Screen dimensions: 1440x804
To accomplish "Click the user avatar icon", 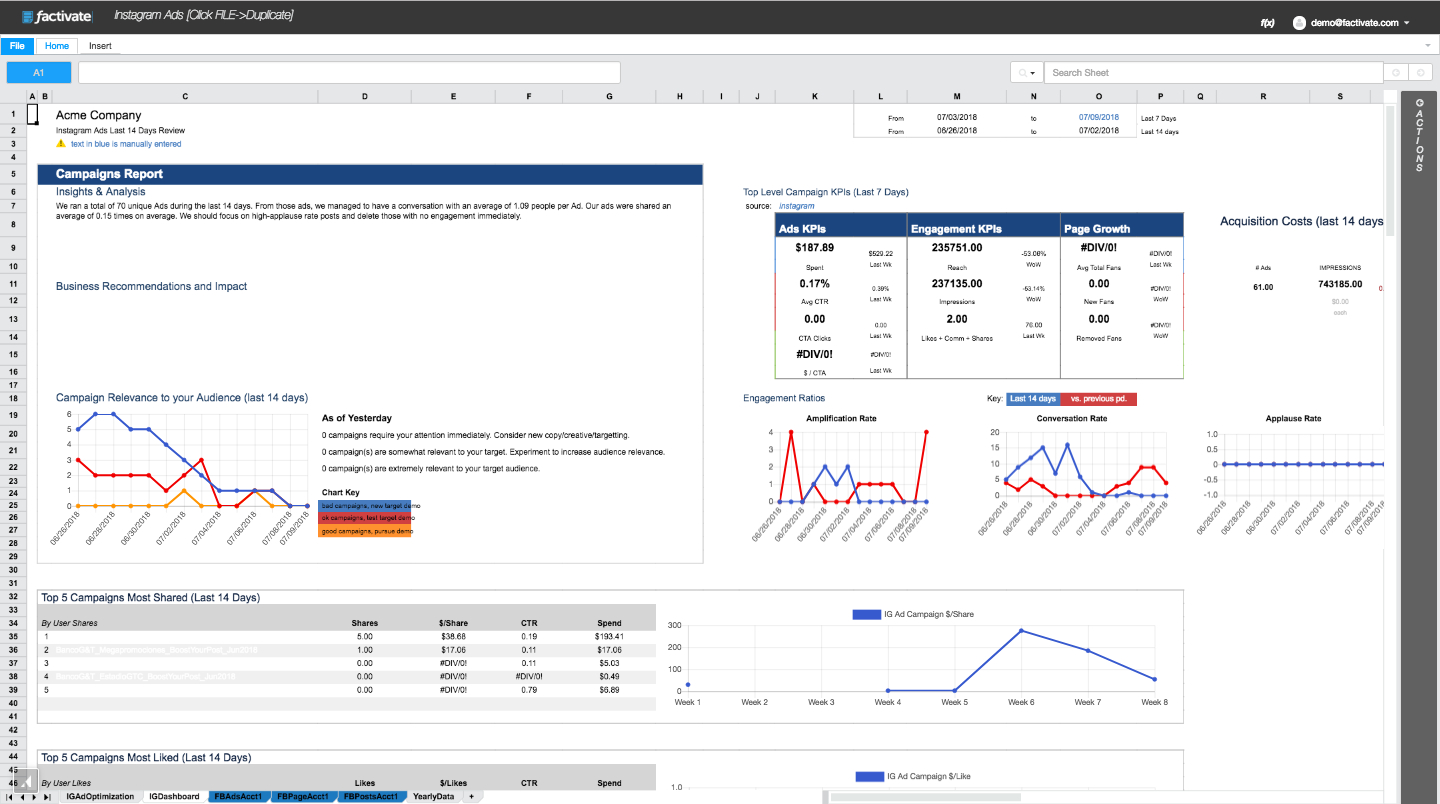I will click(1299, 22).
